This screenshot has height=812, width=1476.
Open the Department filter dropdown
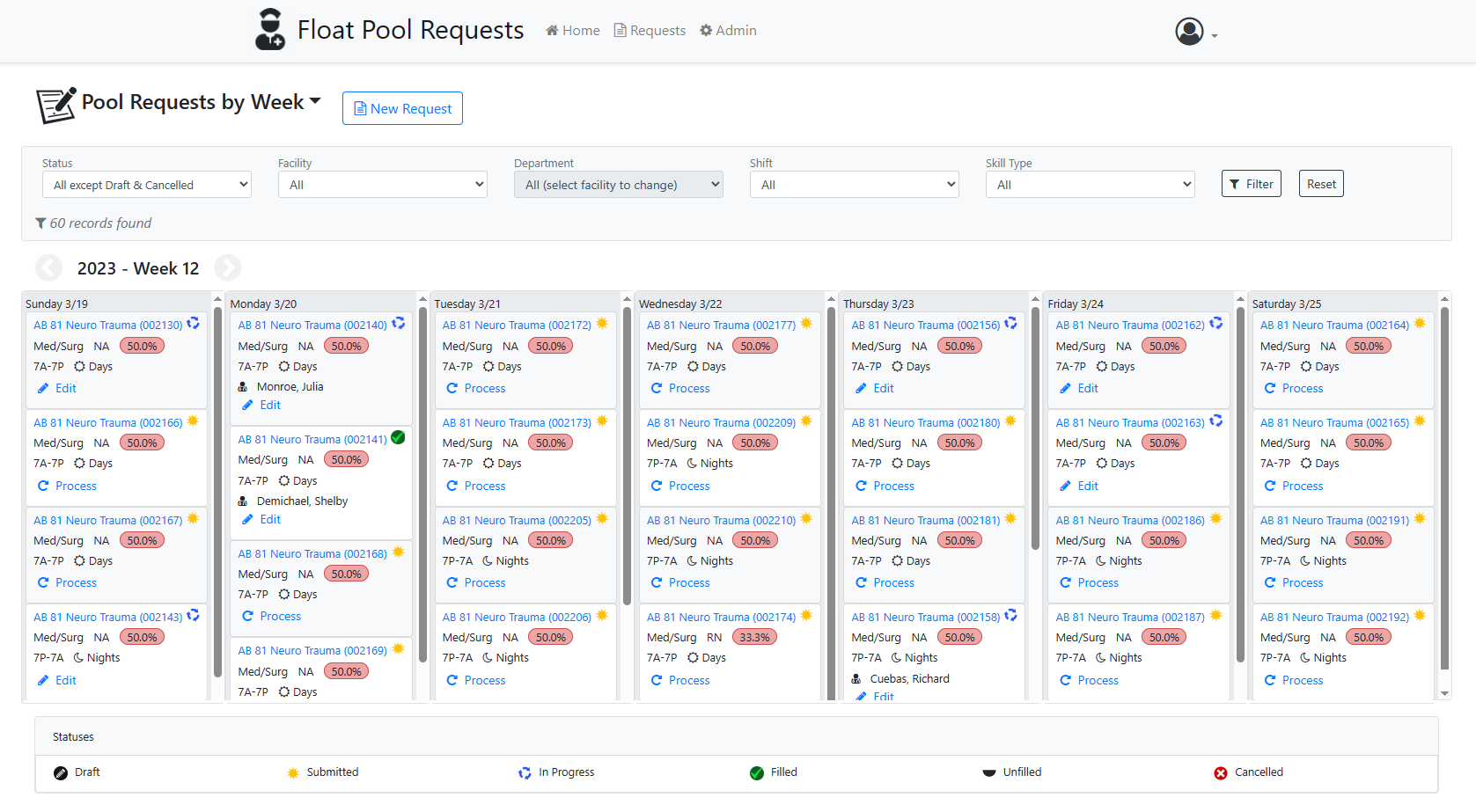[619, 185]
